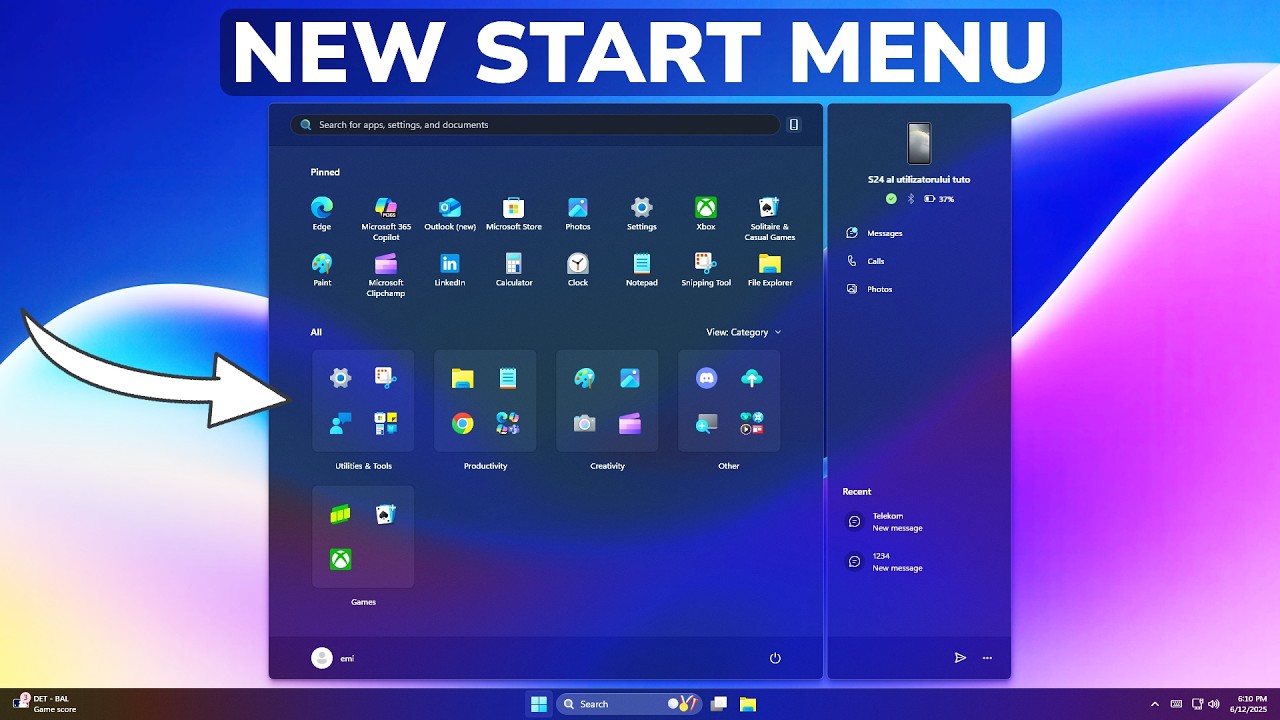Open Calls in the phone panel
The width and height of the screenshot is (1280, 720).
coord(866,261)
